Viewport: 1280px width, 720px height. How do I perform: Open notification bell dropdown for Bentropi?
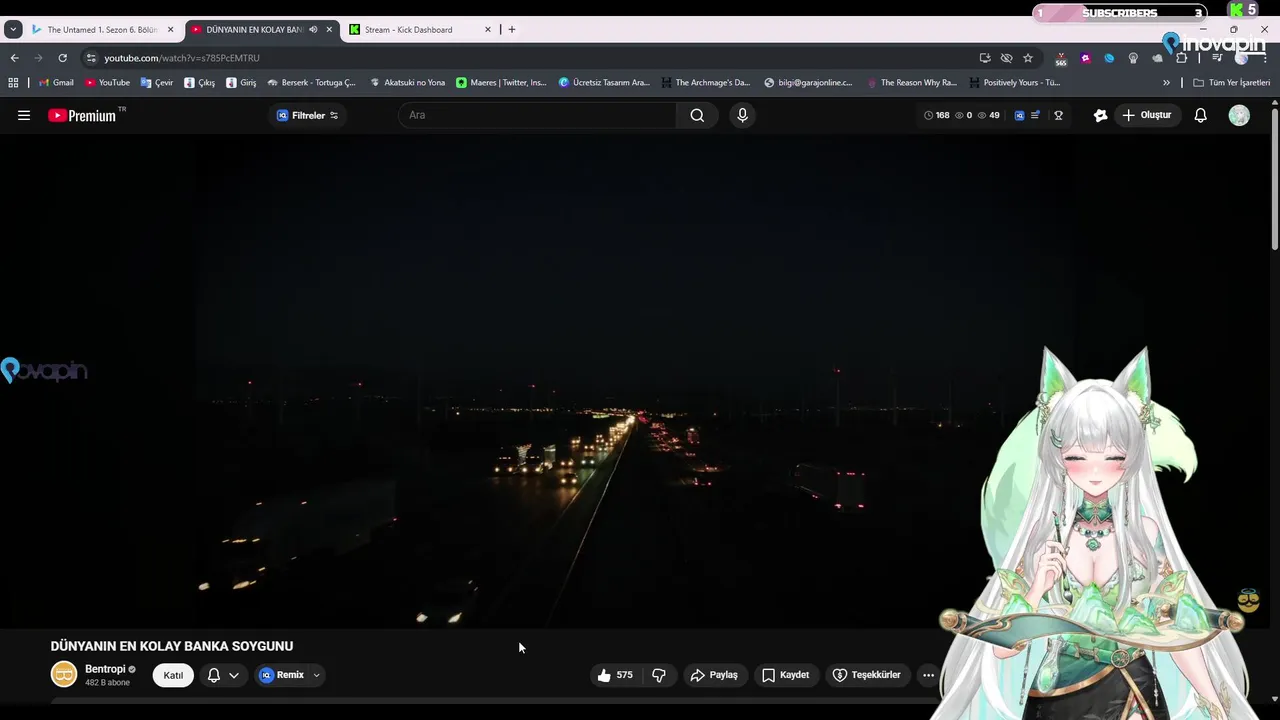pos(223,675)
